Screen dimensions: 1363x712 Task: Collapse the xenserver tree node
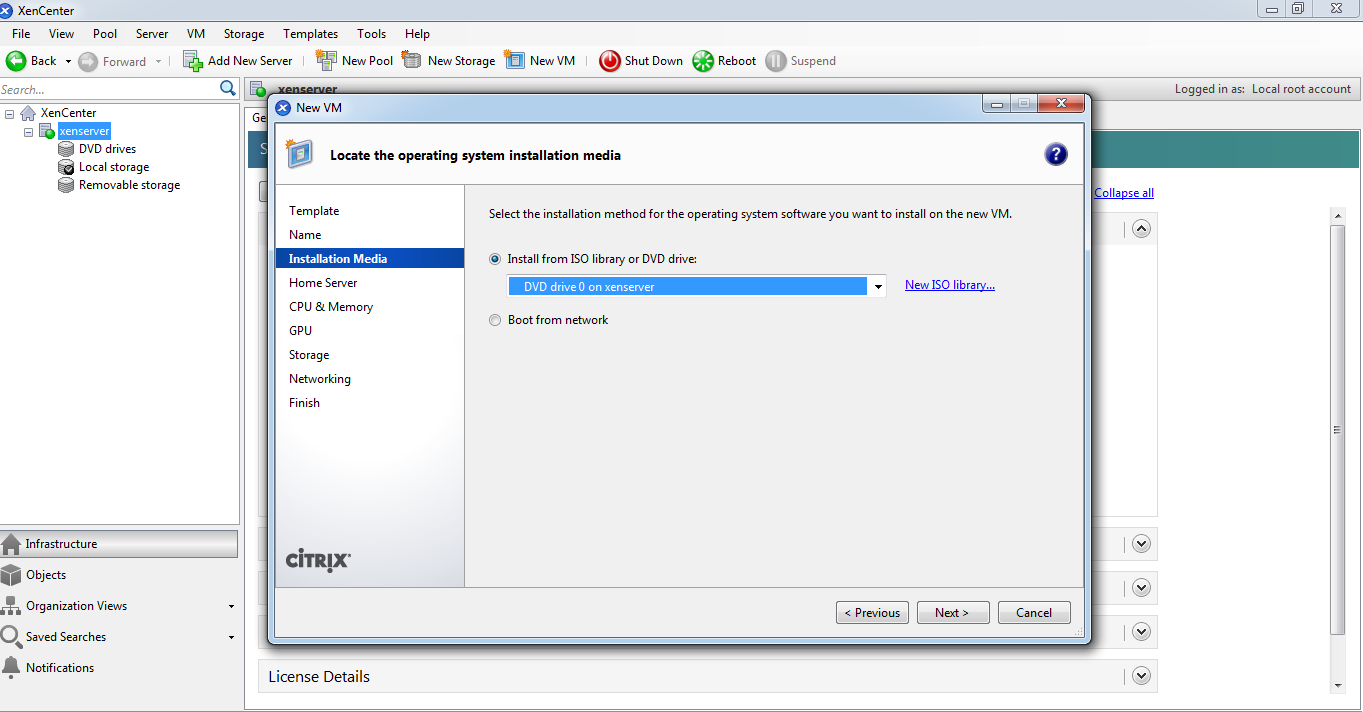(x=28, y=131)
